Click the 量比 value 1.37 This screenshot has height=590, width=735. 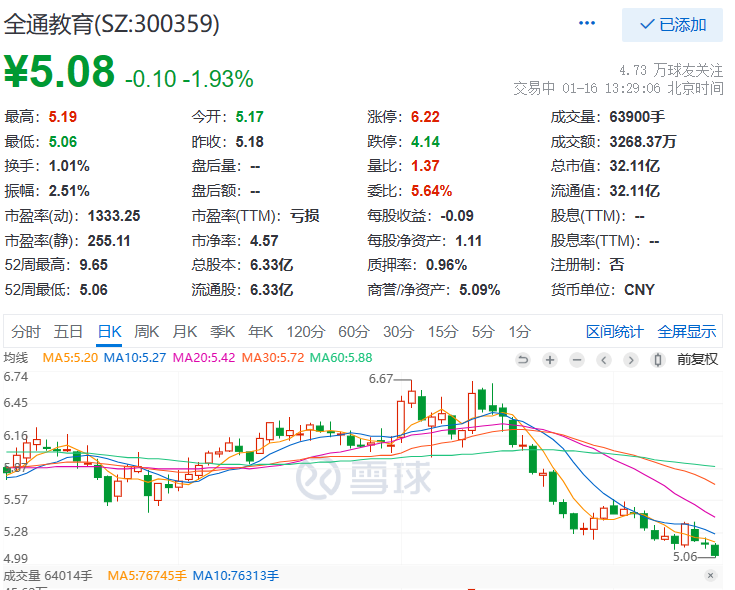click(x=425, y=166)
